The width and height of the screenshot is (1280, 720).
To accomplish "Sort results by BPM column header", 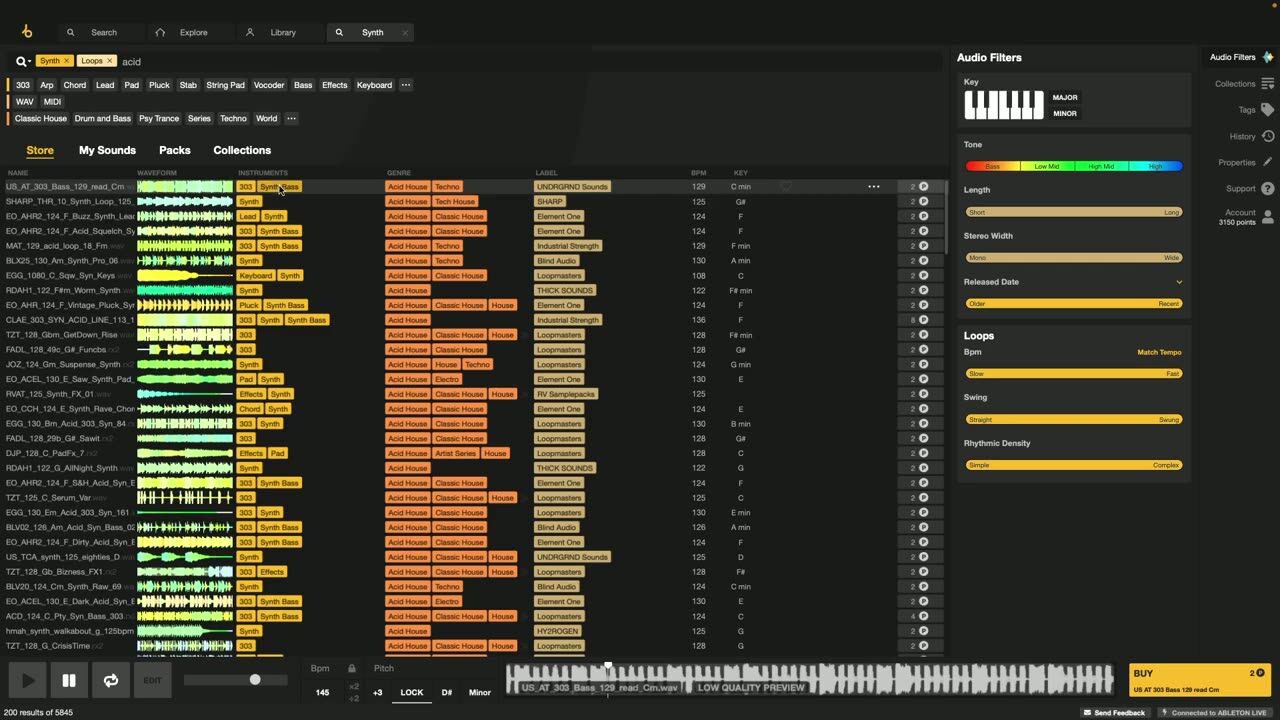I will point(698,173).
